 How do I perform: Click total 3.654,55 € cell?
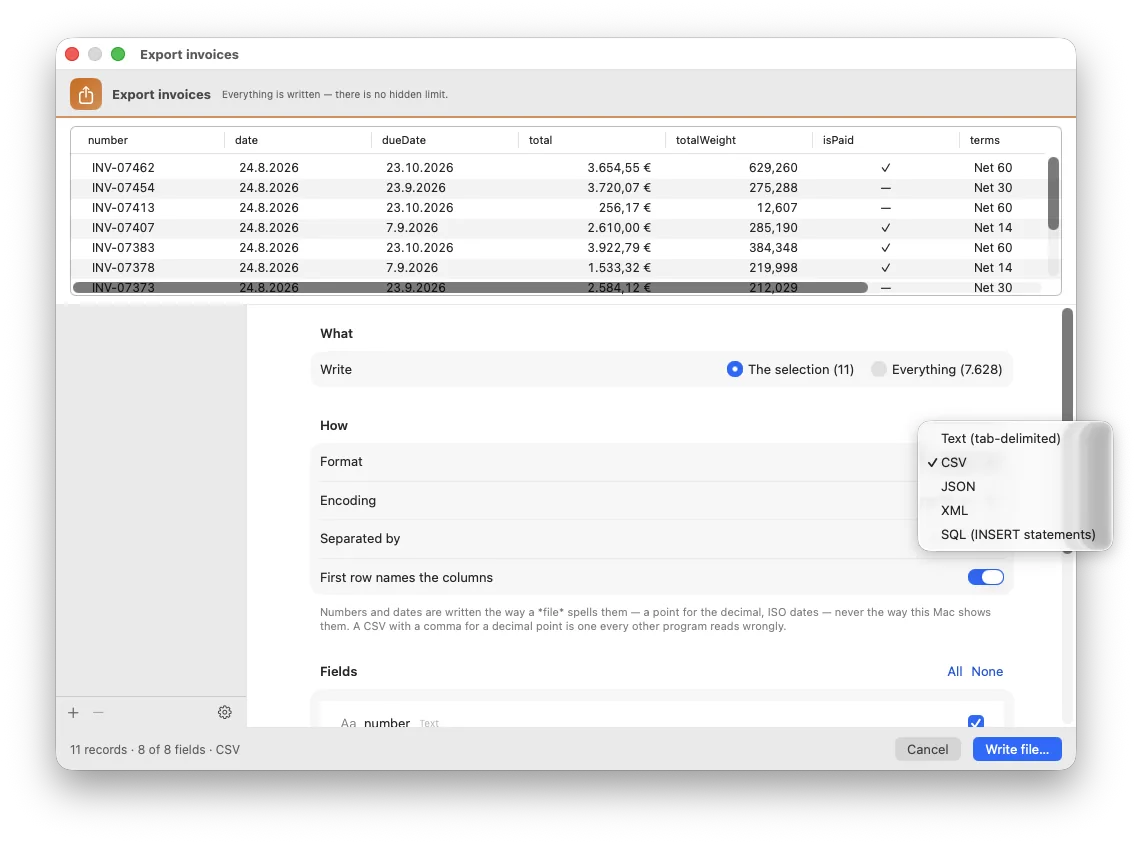pos(619,167)
